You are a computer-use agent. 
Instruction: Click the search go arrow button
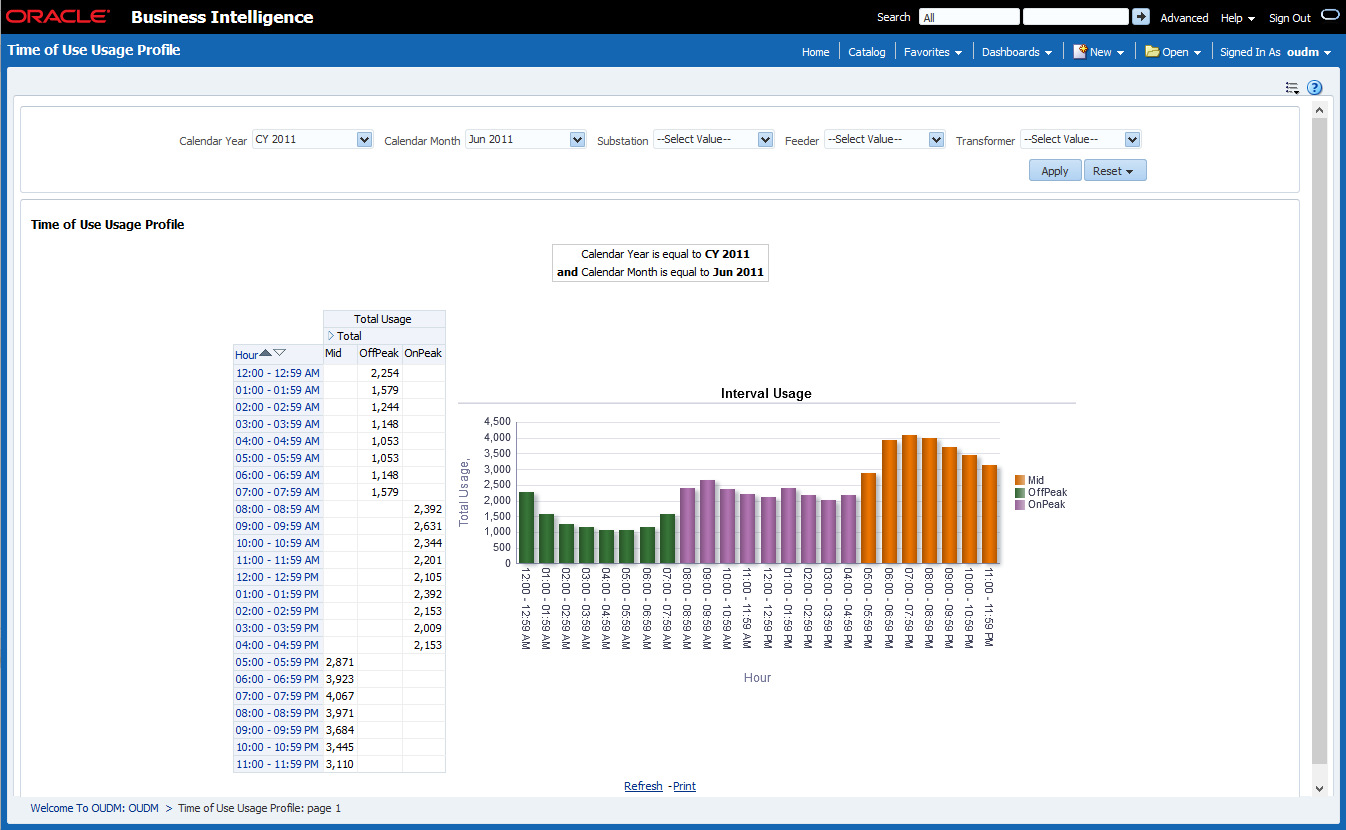pos(1141,17)
